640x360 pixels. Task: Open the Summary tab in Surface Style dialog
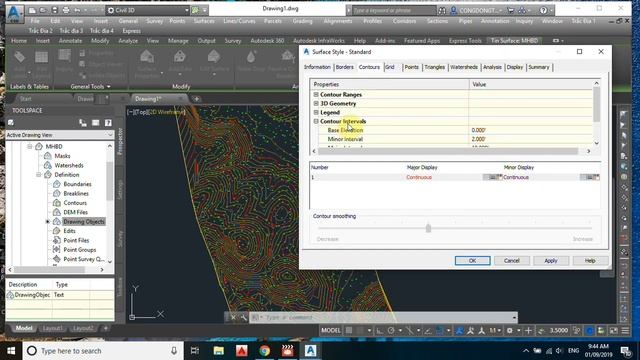(539, 67)
